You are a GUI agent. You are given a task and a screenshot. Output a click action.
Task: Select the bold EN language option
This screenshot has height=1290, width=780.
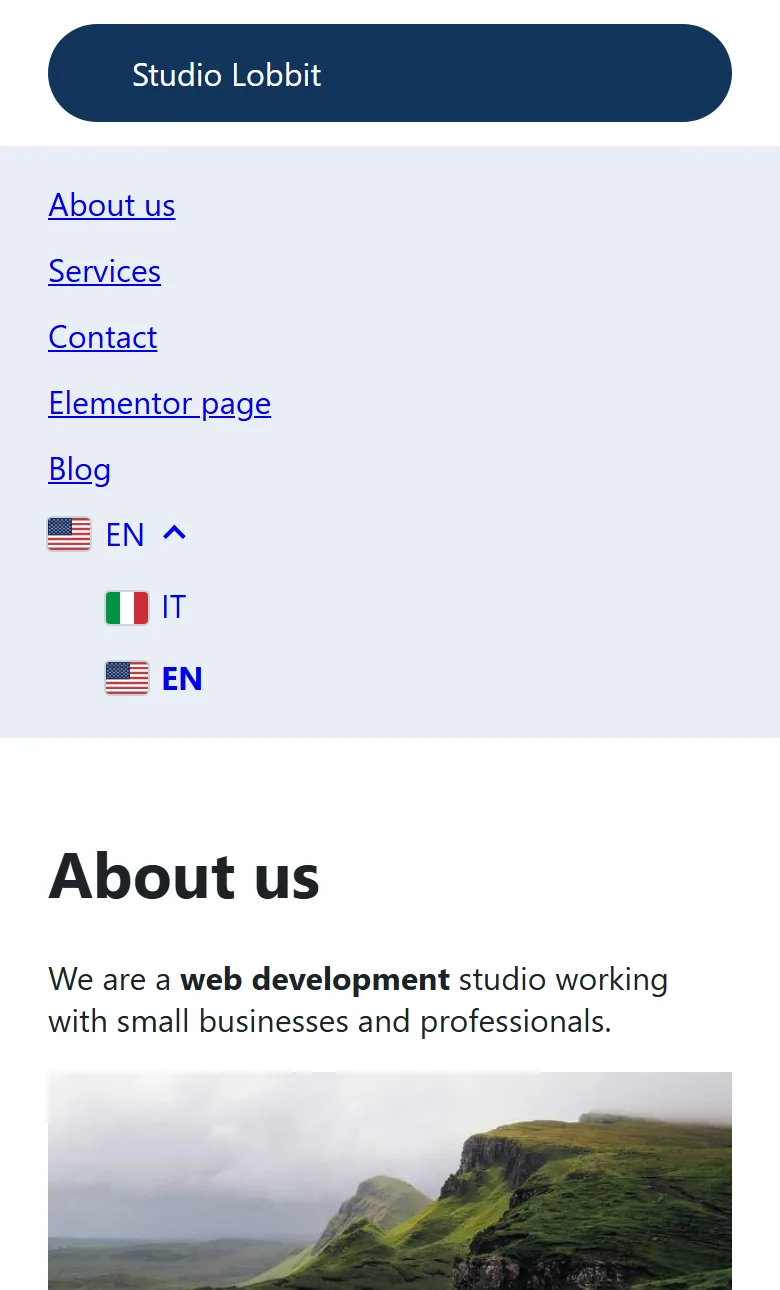click(182, 679)
